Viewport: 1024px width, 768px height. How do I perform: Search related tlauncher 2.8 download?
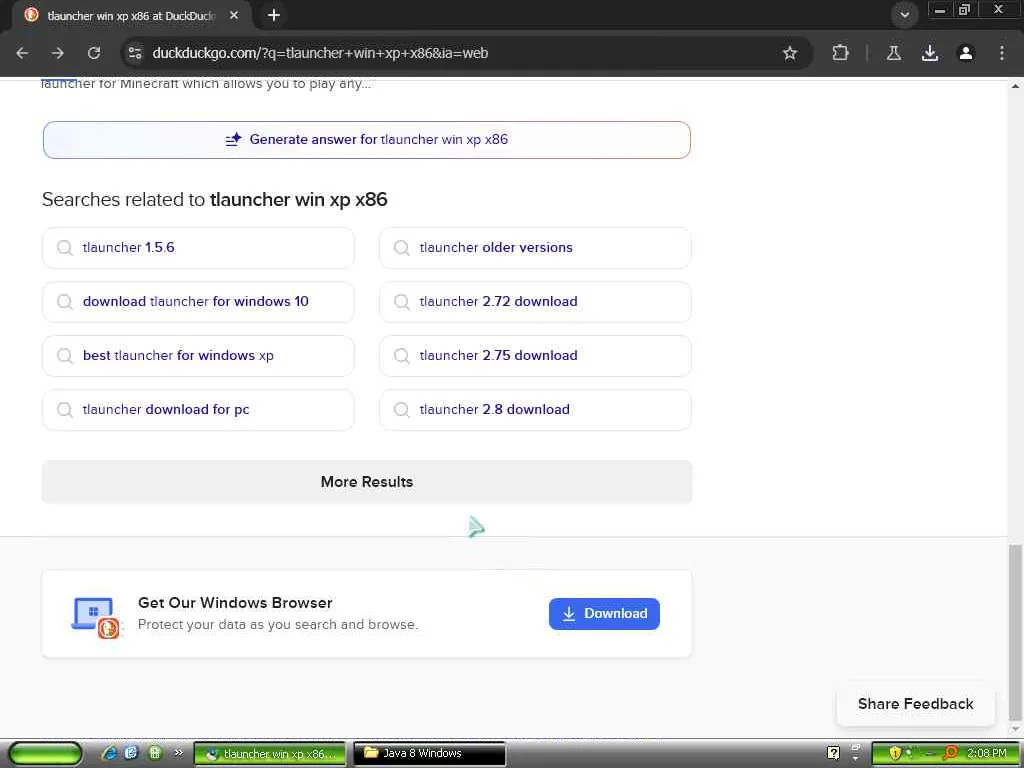(535, 409)
